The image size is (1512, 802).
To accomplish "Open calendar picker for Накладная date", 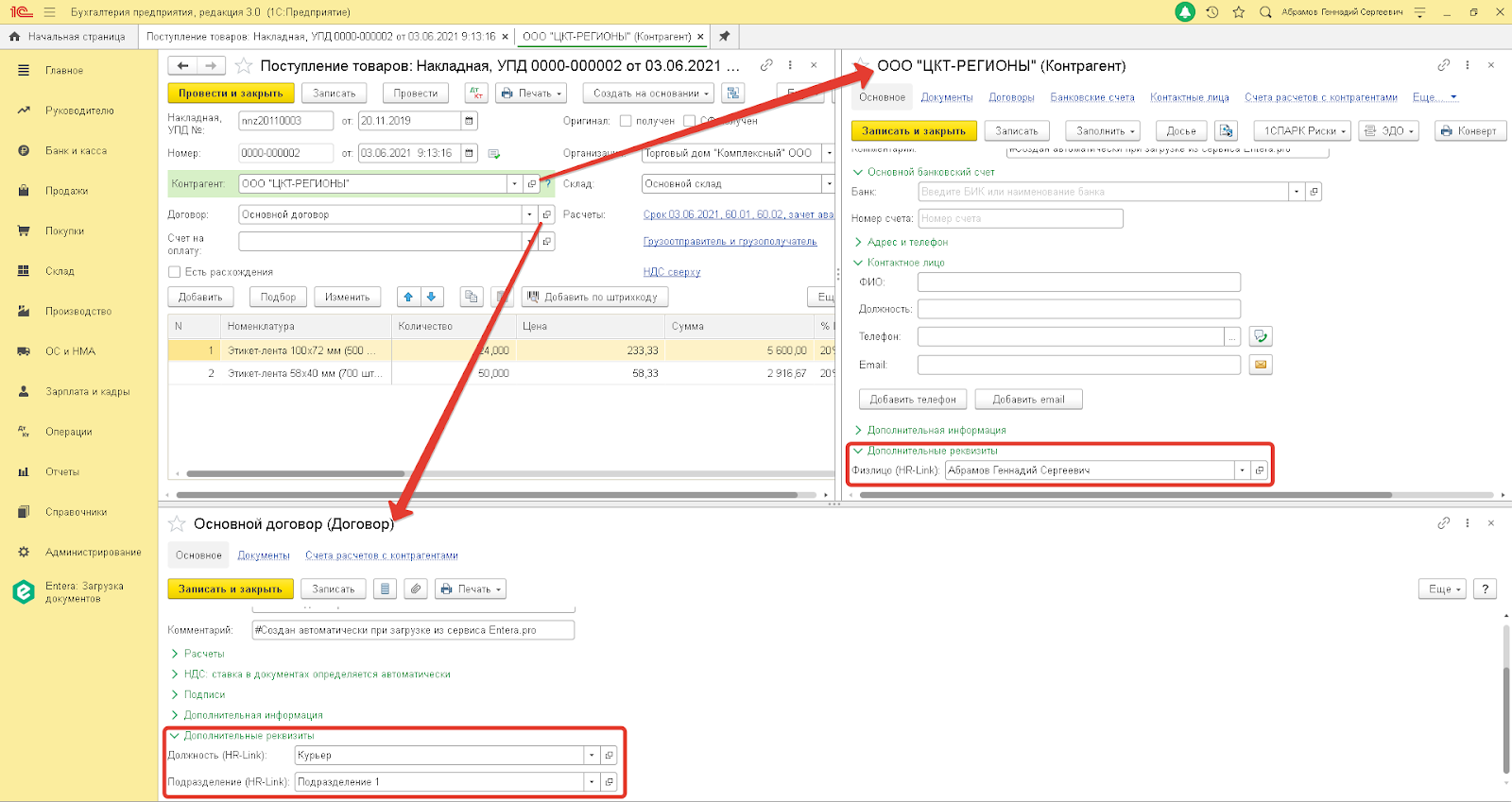I will click(469, 121).
